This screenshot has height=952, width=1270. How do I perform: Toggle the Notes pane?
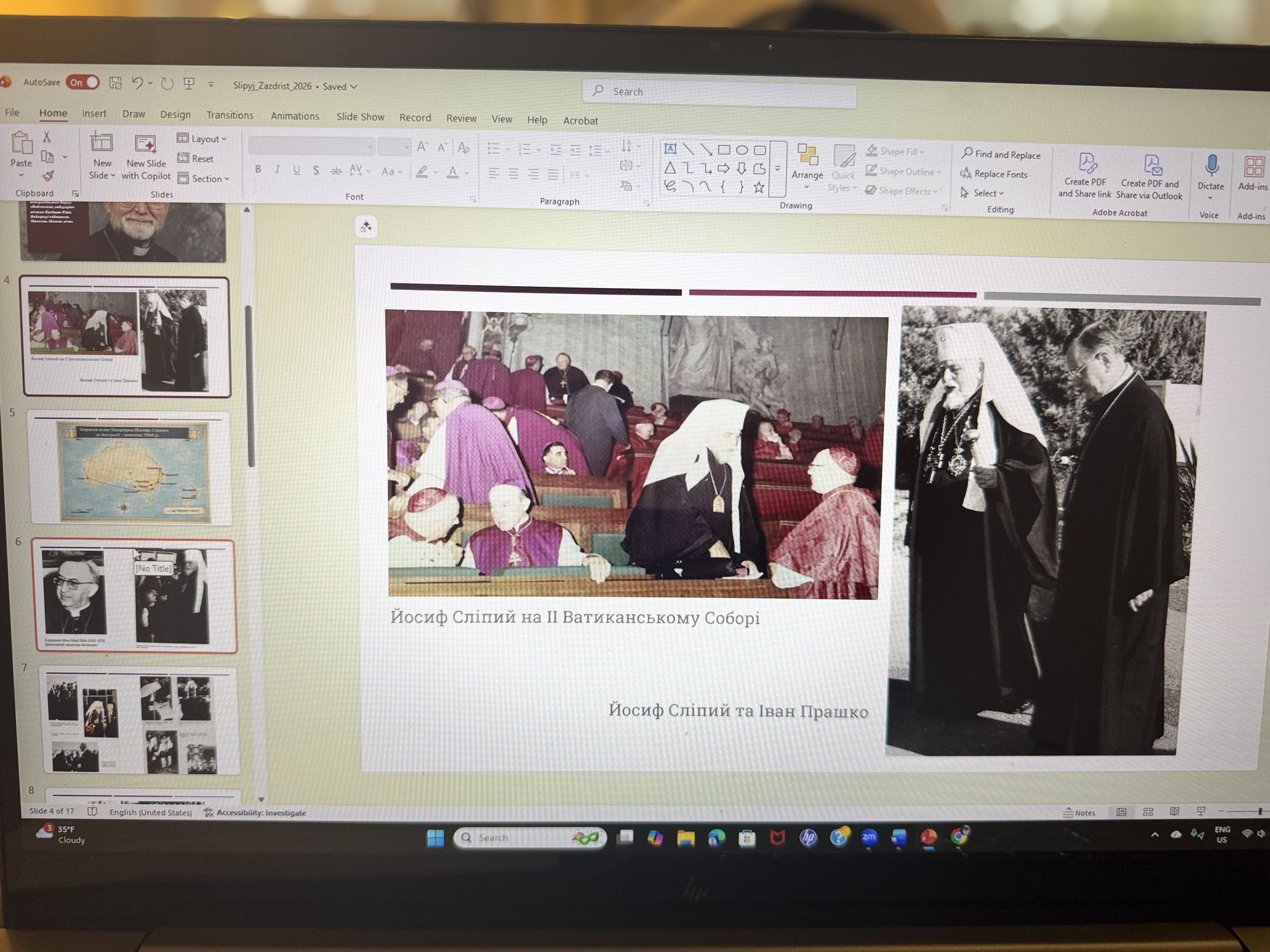point(1079,812)
